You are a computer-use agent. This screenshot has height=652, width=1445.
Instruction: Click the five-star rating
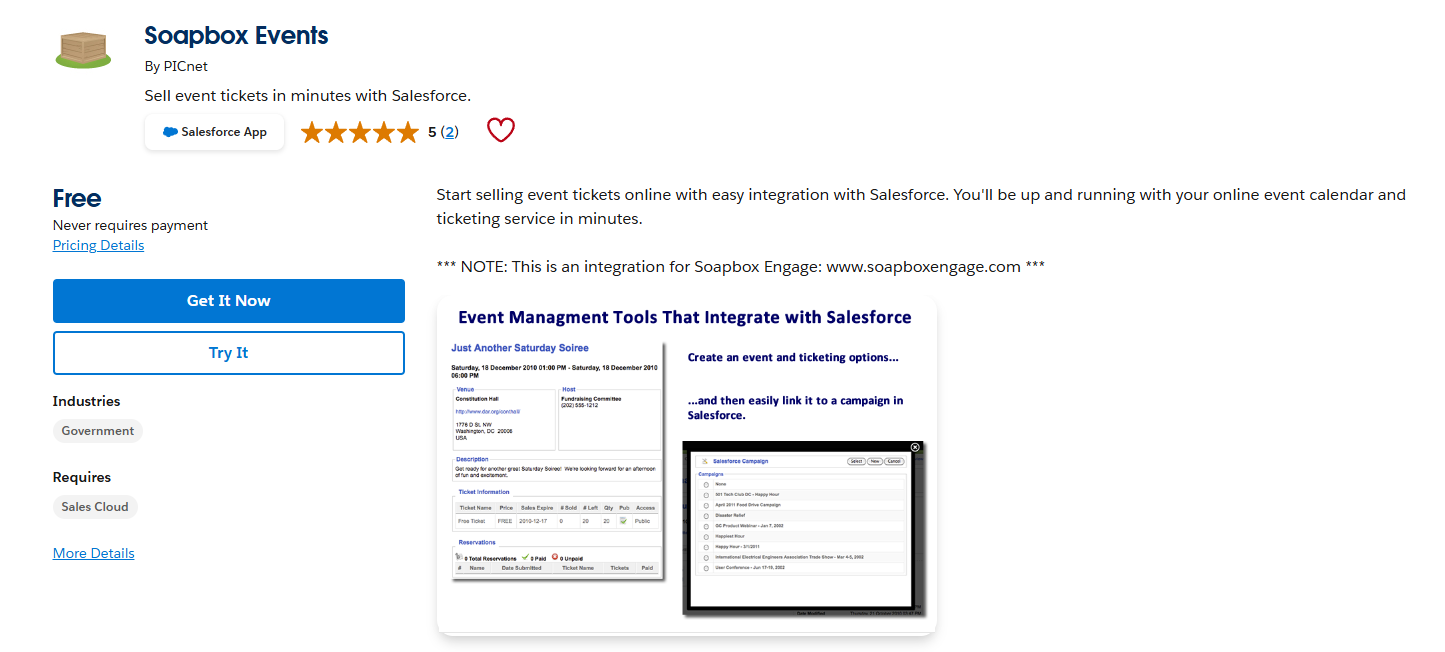coord(359,132)
